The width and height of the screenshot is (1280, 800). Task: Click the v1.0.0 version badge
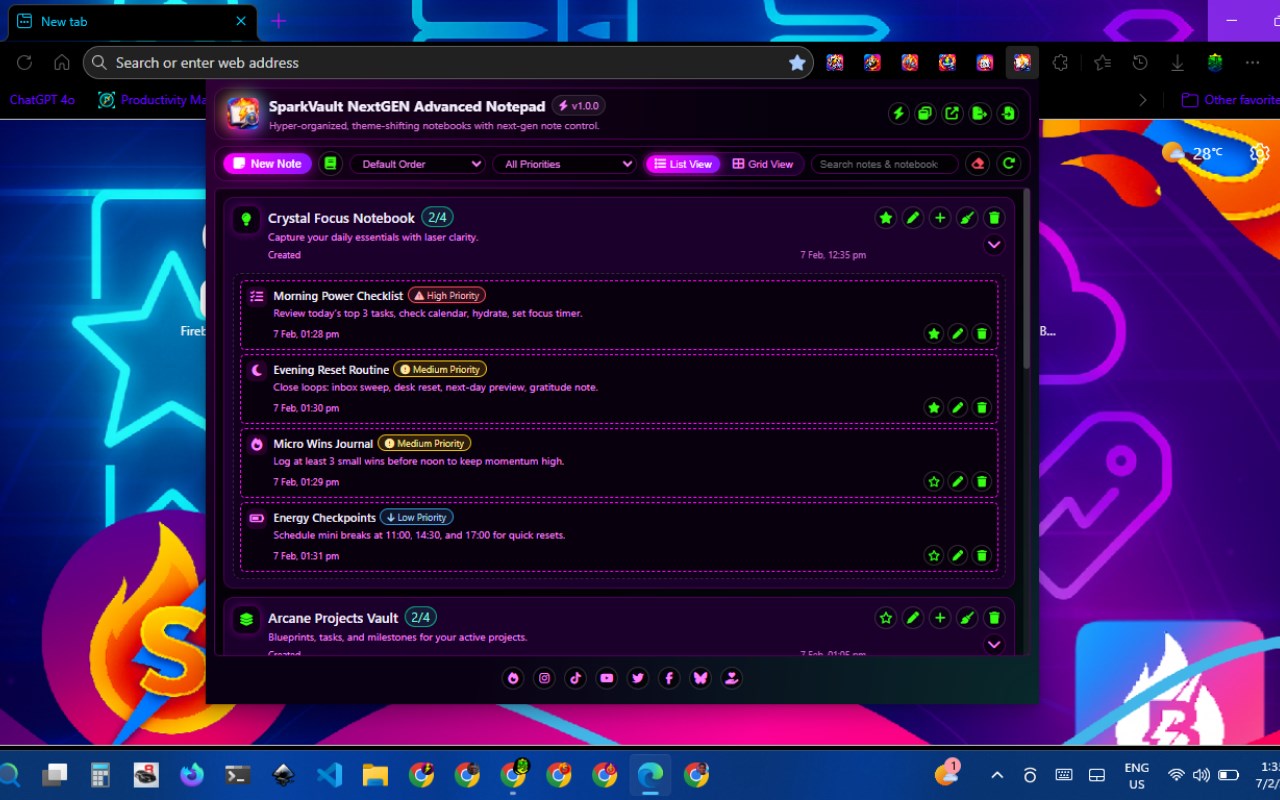[578, 106]
